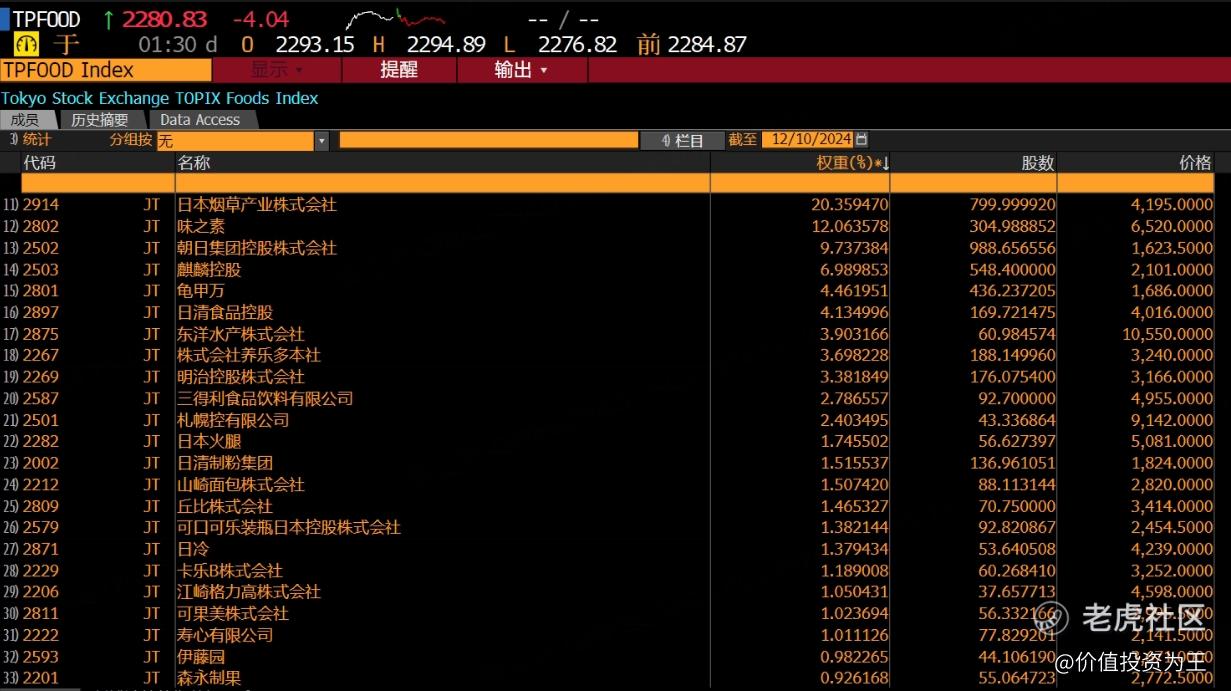Image resolution: width=1231 pixels, height=691 pixels.
Task: Click weight value 12.063578
Action: 850,226
